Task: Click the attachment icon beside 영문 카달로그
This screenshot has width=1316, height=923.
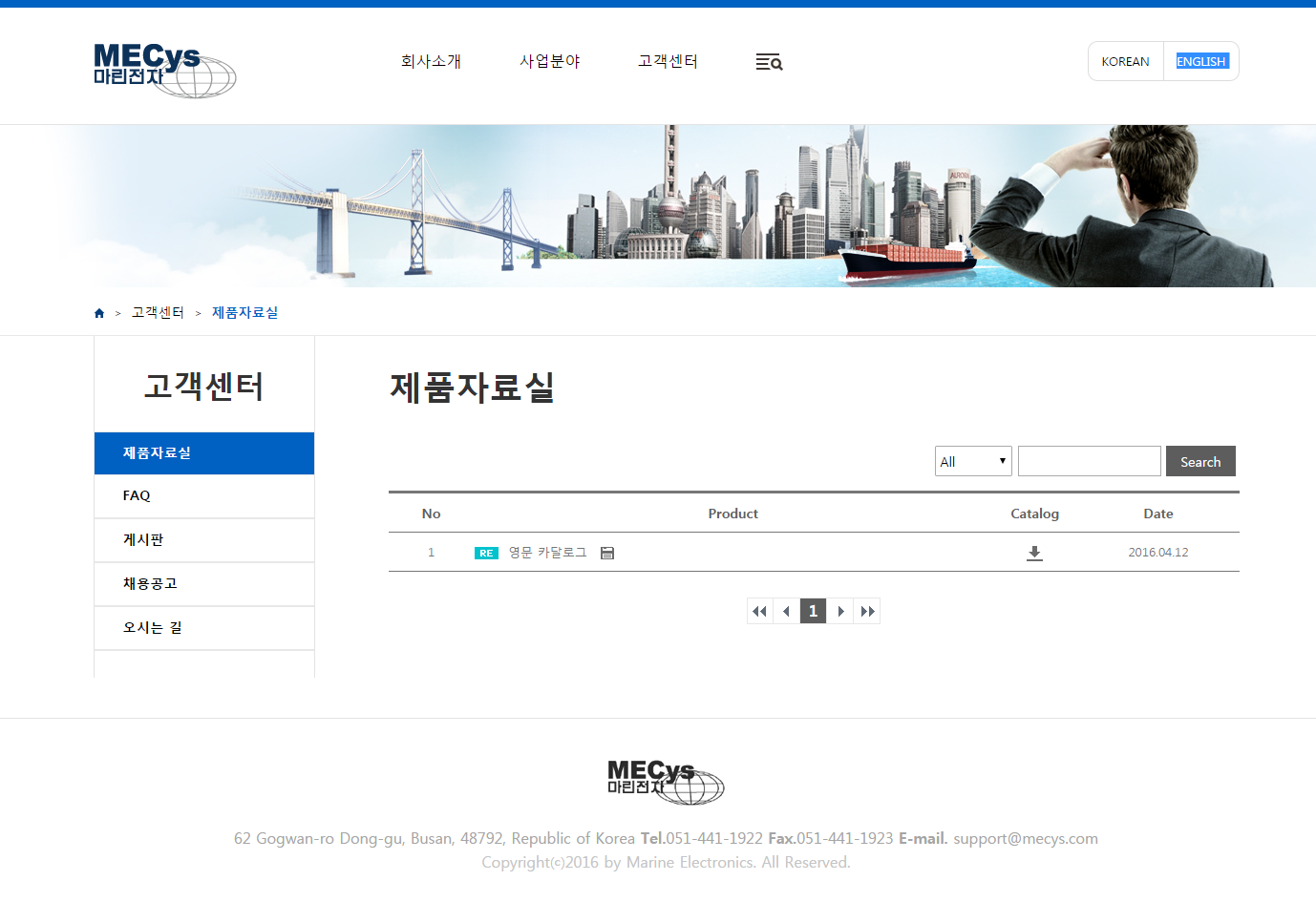Action: point(607,553)
